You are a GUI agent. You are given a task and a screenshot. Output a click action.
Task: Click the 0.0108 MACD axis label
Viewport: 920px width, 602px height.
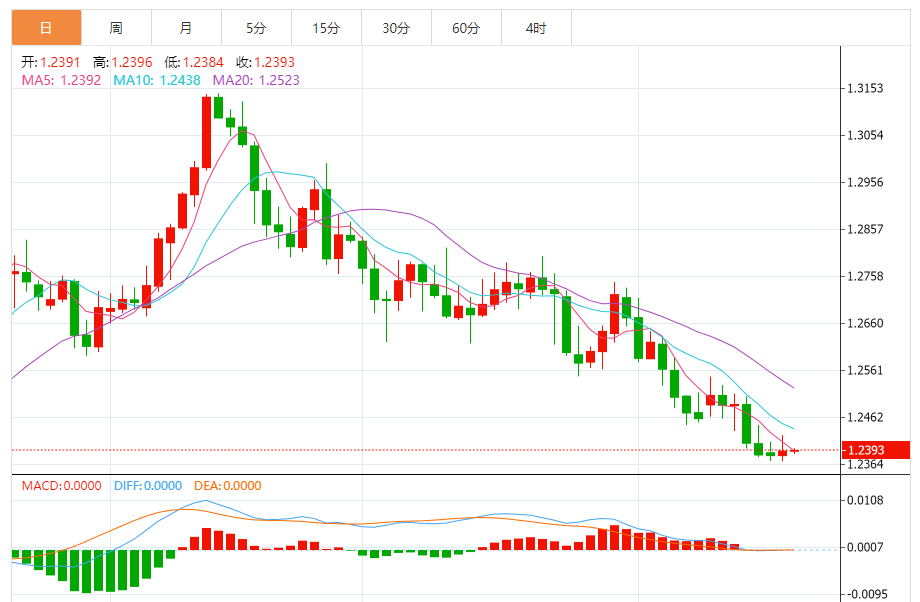(865, 500)
